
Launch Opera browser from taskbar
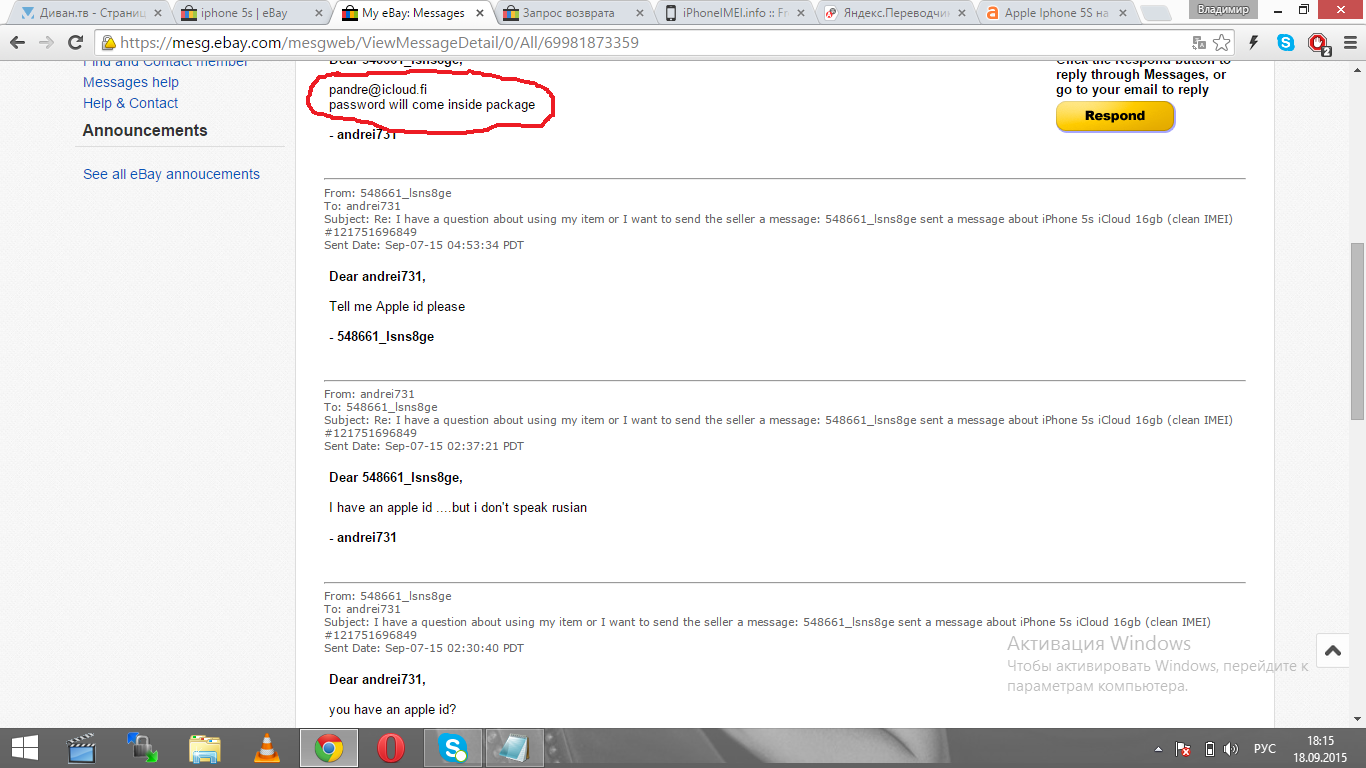391,748
